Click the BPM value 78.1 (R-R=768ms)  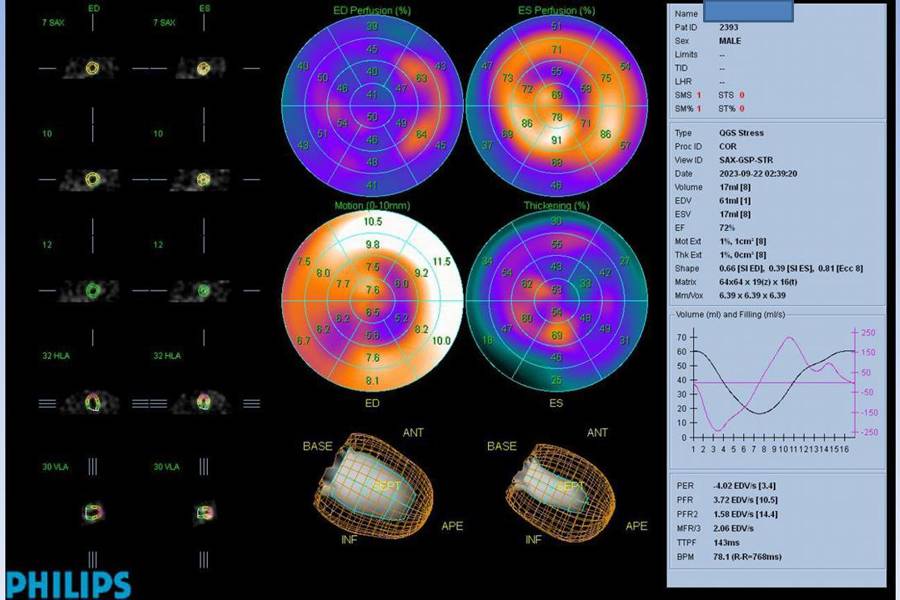[x=747, y=557]
